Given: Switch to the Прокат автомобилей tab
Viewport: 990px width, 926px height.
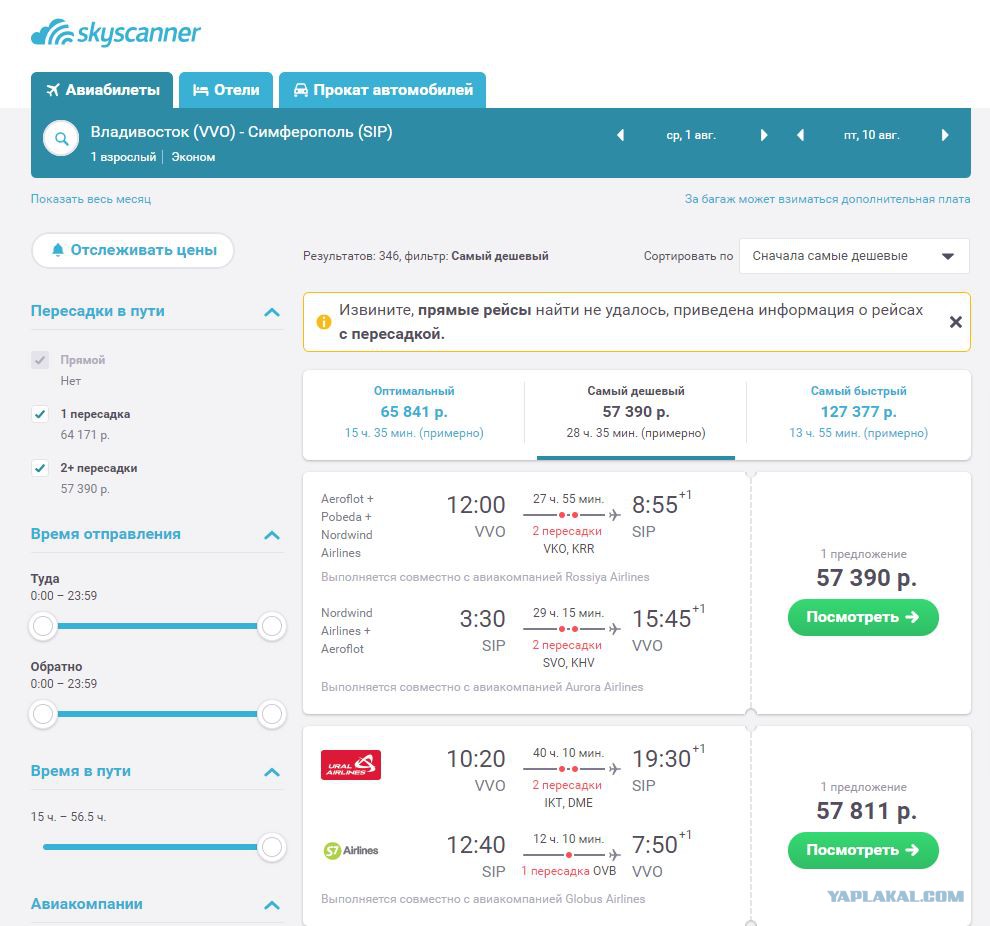Looking at the screenshot, I should [383, 90].
